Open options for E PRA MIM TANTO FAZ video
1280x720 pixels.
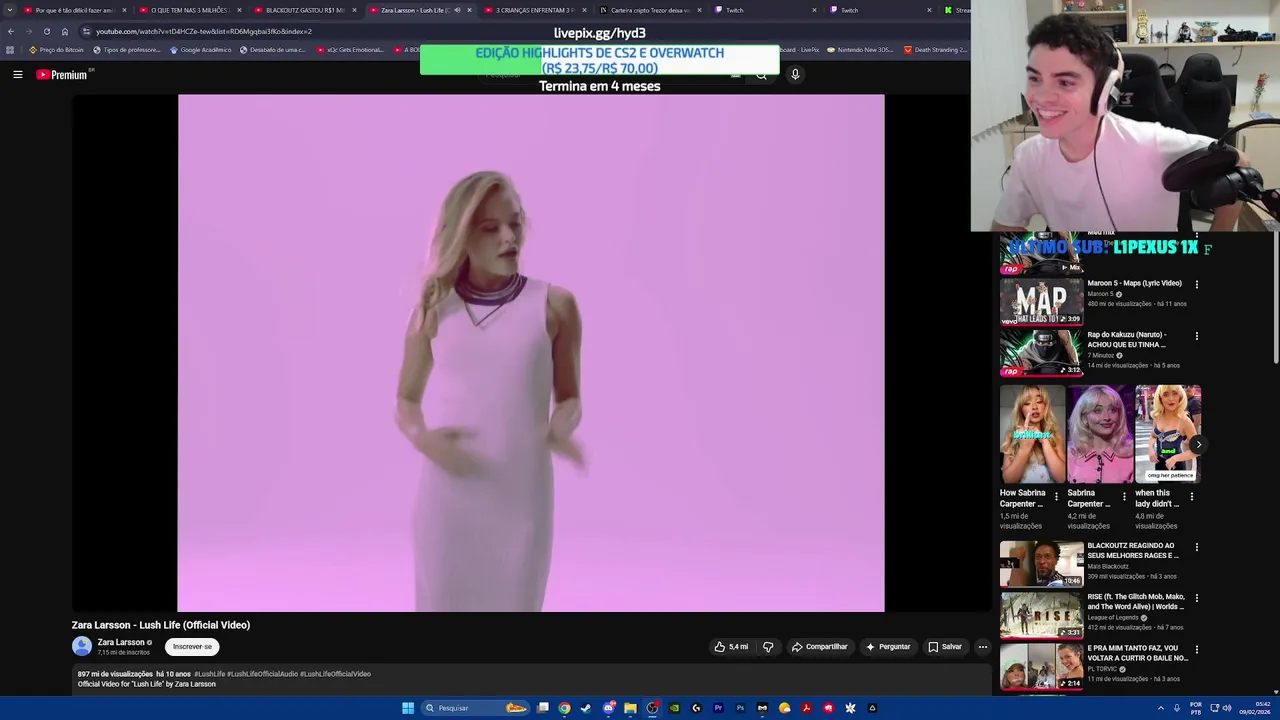click(x=1196, y=649)
